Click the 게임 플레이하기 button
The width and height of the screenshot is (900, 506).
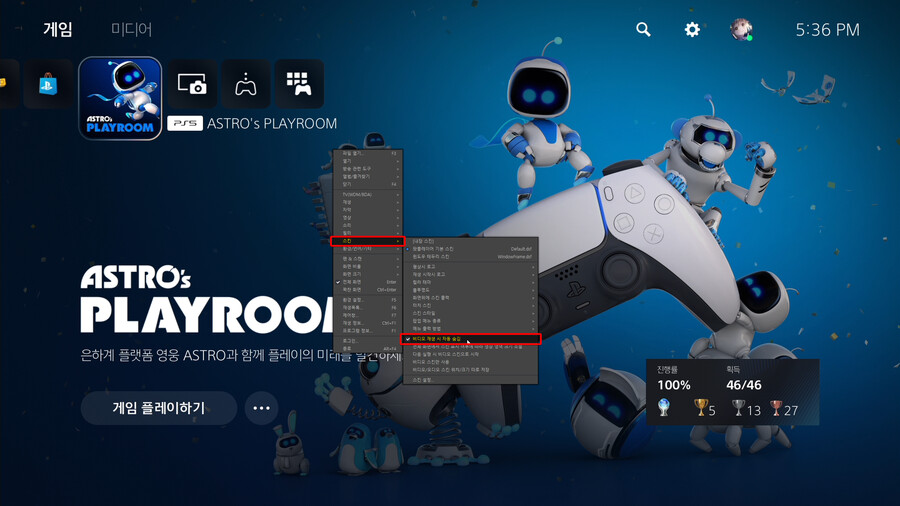tap(159, 408)
